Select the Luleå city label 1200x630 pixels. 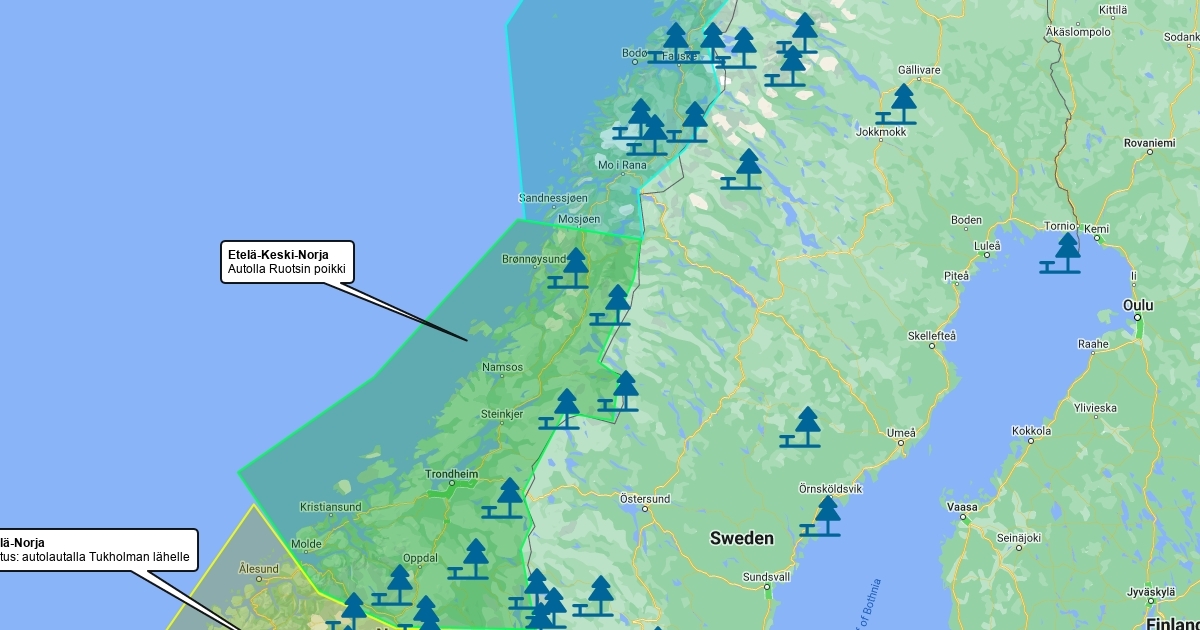(x=986, y=245)
